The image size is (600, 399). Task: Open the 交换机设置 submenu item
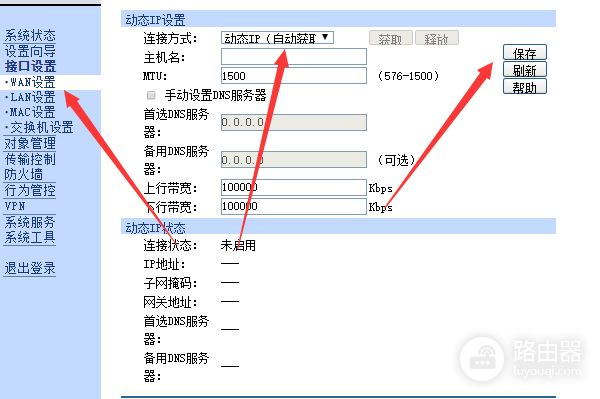pyautogui.click(x=41, y=127)
